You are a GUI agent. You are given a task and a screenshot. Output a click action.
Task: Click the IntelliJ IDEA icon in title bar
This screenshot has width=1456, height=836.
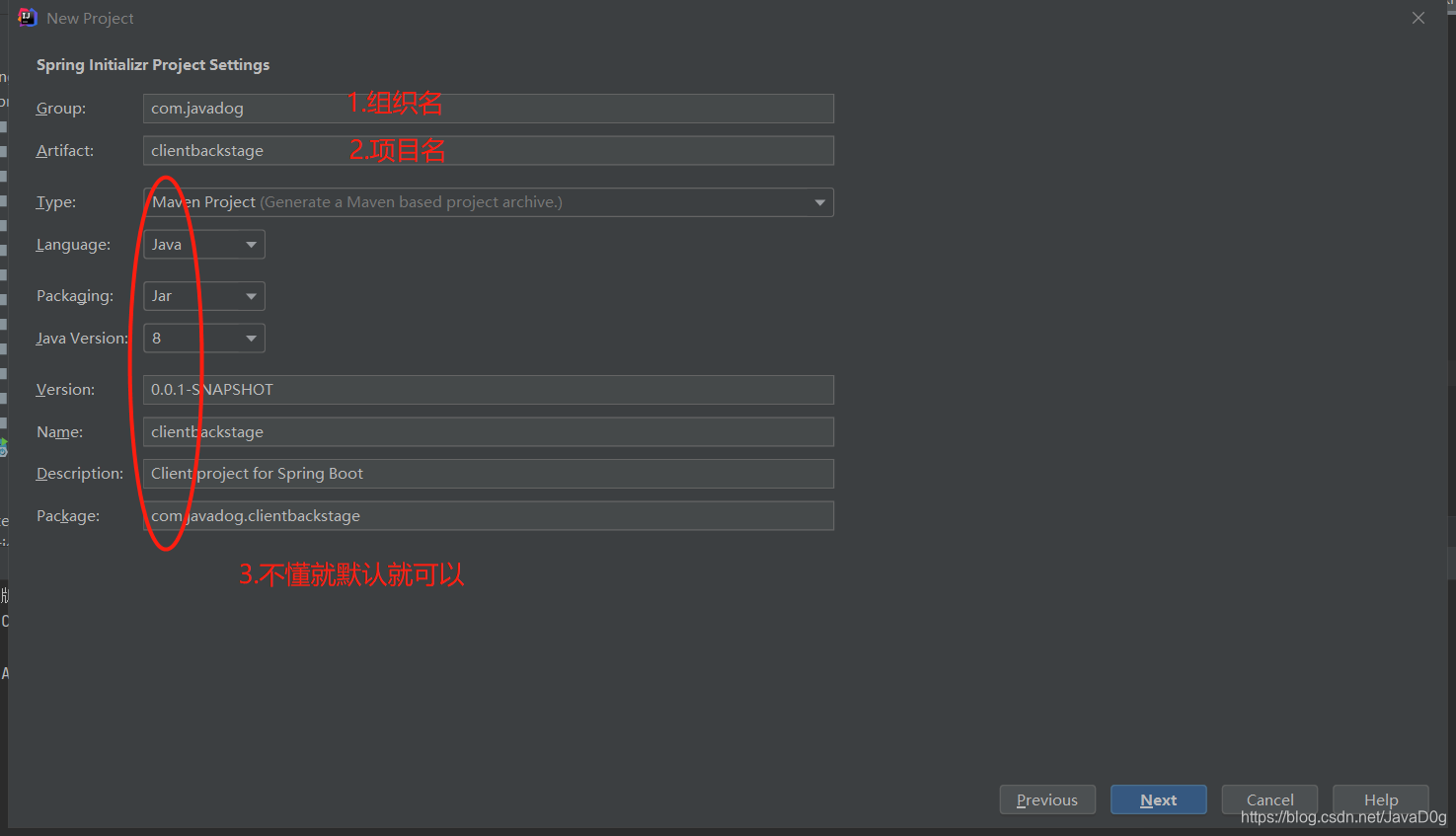27,18
